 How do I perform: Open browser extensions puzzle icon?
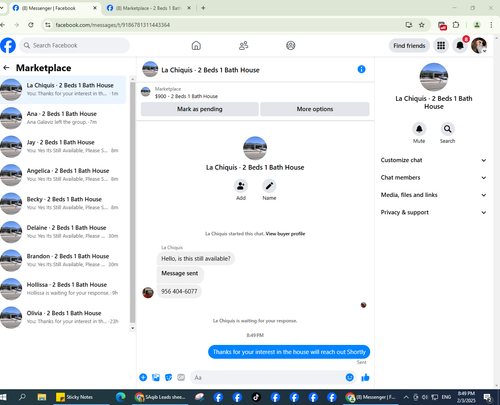point(456,25)
